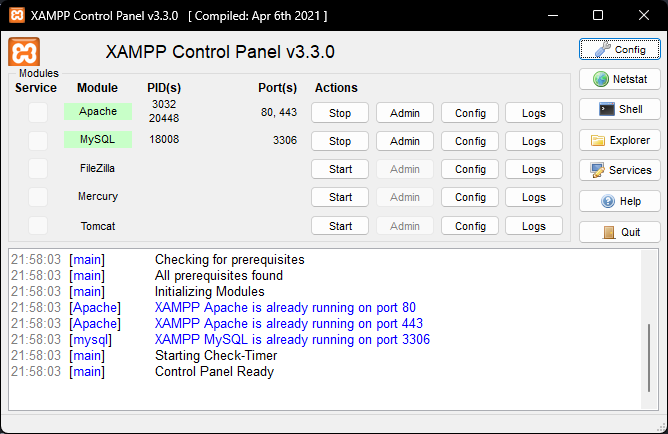View Tomcat Logs
Screen dimensions: 668x434
coord(534,226)
